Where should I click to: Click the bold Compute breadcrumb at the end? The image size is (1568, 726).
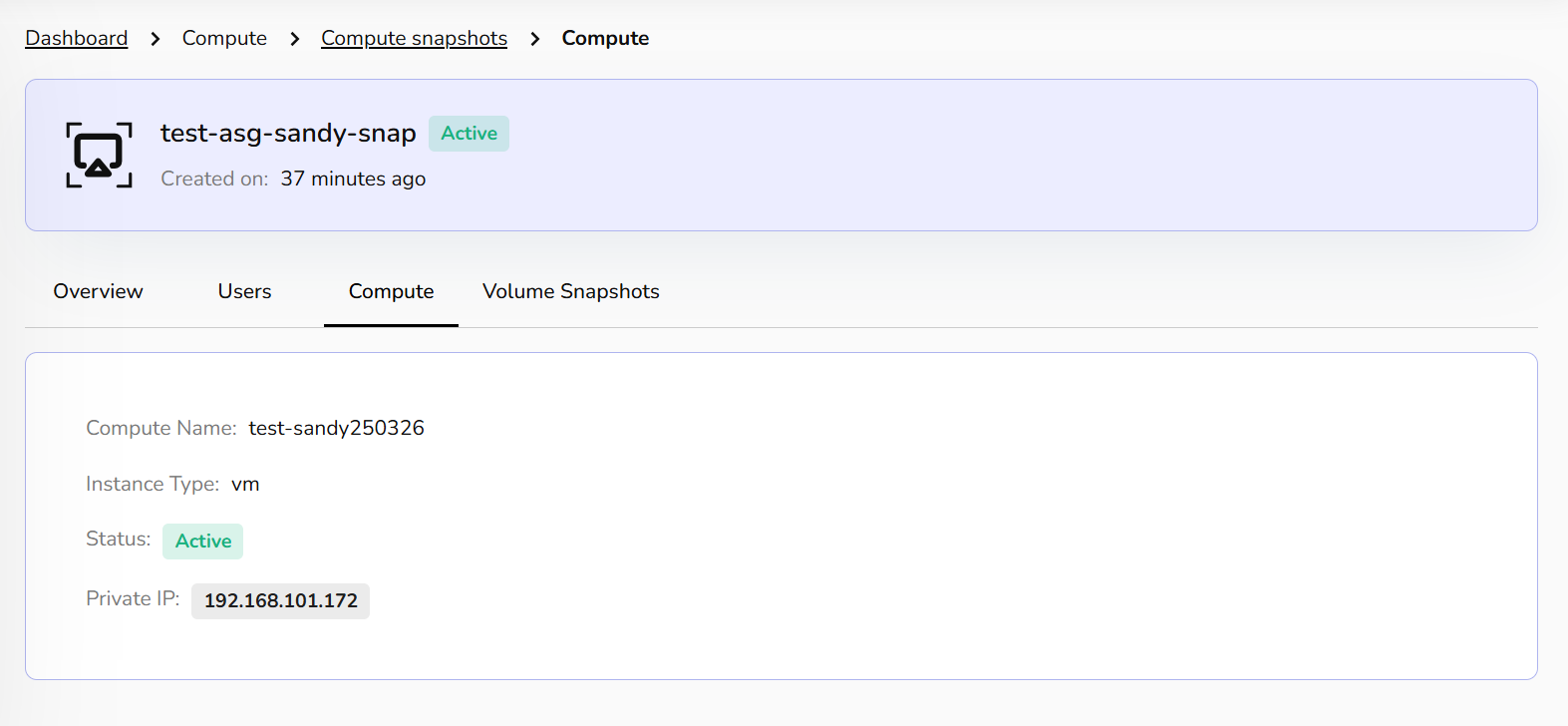605,38
